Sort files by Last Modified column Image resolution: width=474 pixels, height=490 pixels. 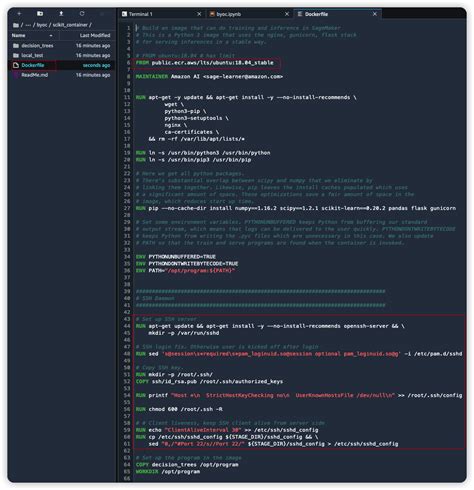coord(95,35)
